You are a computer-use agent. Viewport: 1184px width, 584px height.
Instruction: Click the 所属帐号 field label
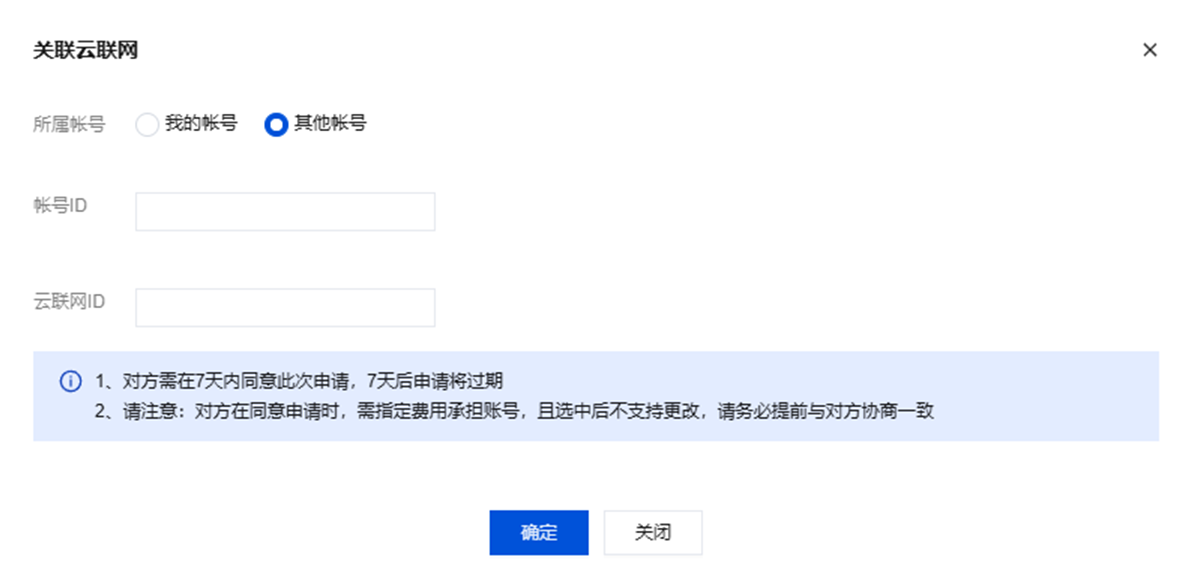tap(69, 125)
